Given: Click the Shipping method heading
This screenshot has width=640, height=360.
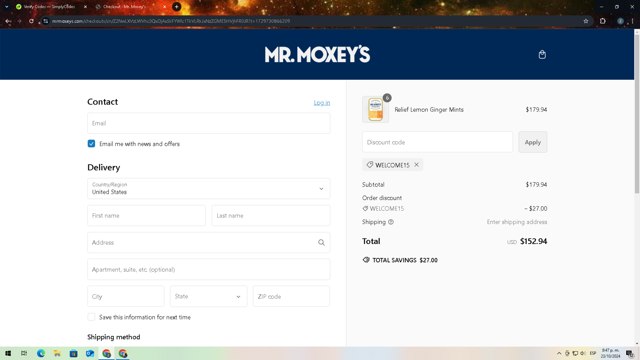Looking at the screenshot, I should 113,337.
